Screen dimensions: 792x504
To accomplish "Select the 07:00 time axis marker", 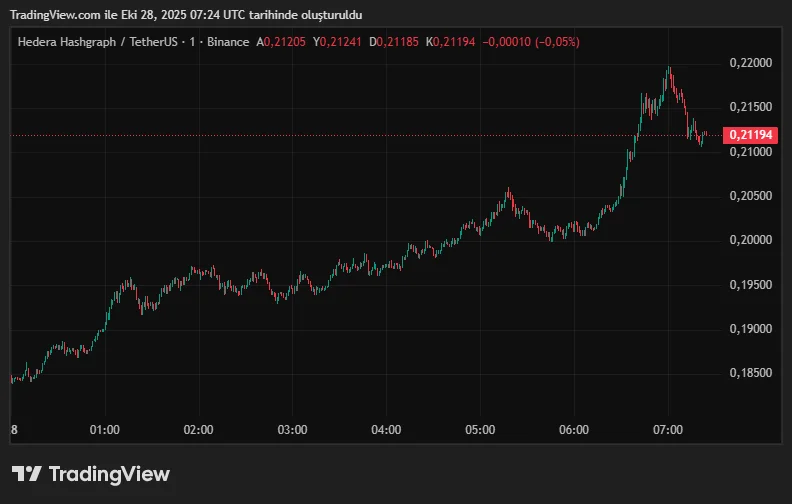I will [667, 430].
